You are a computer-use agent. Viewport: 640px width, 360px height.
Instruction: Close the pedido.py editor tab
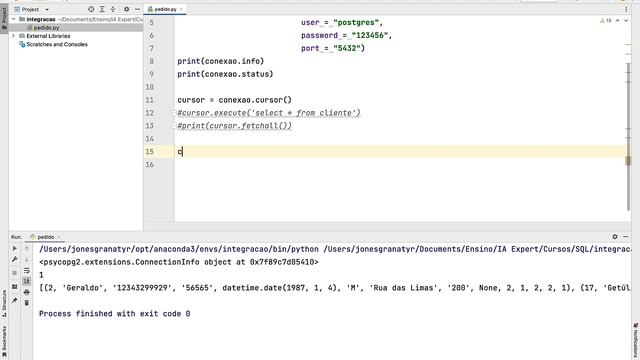coord(181,9)
